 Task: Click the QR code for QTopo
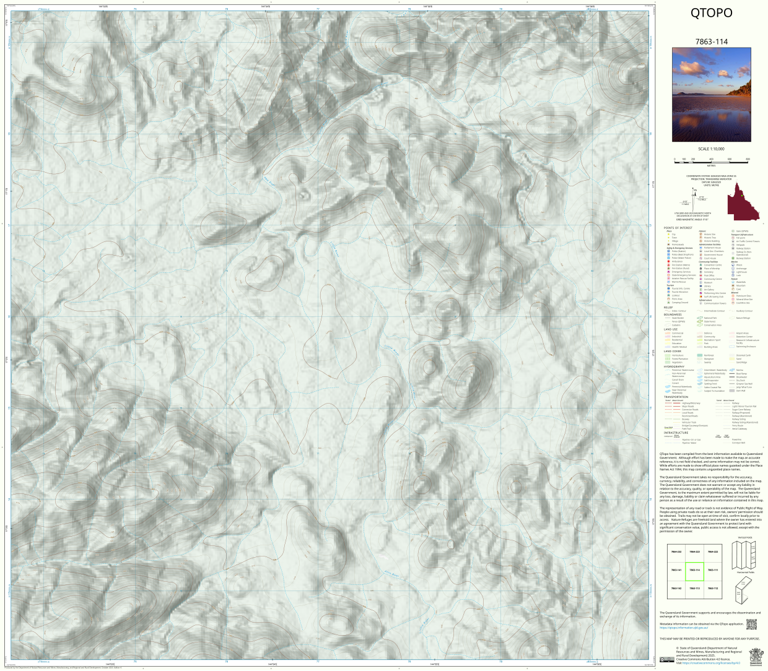751,624
